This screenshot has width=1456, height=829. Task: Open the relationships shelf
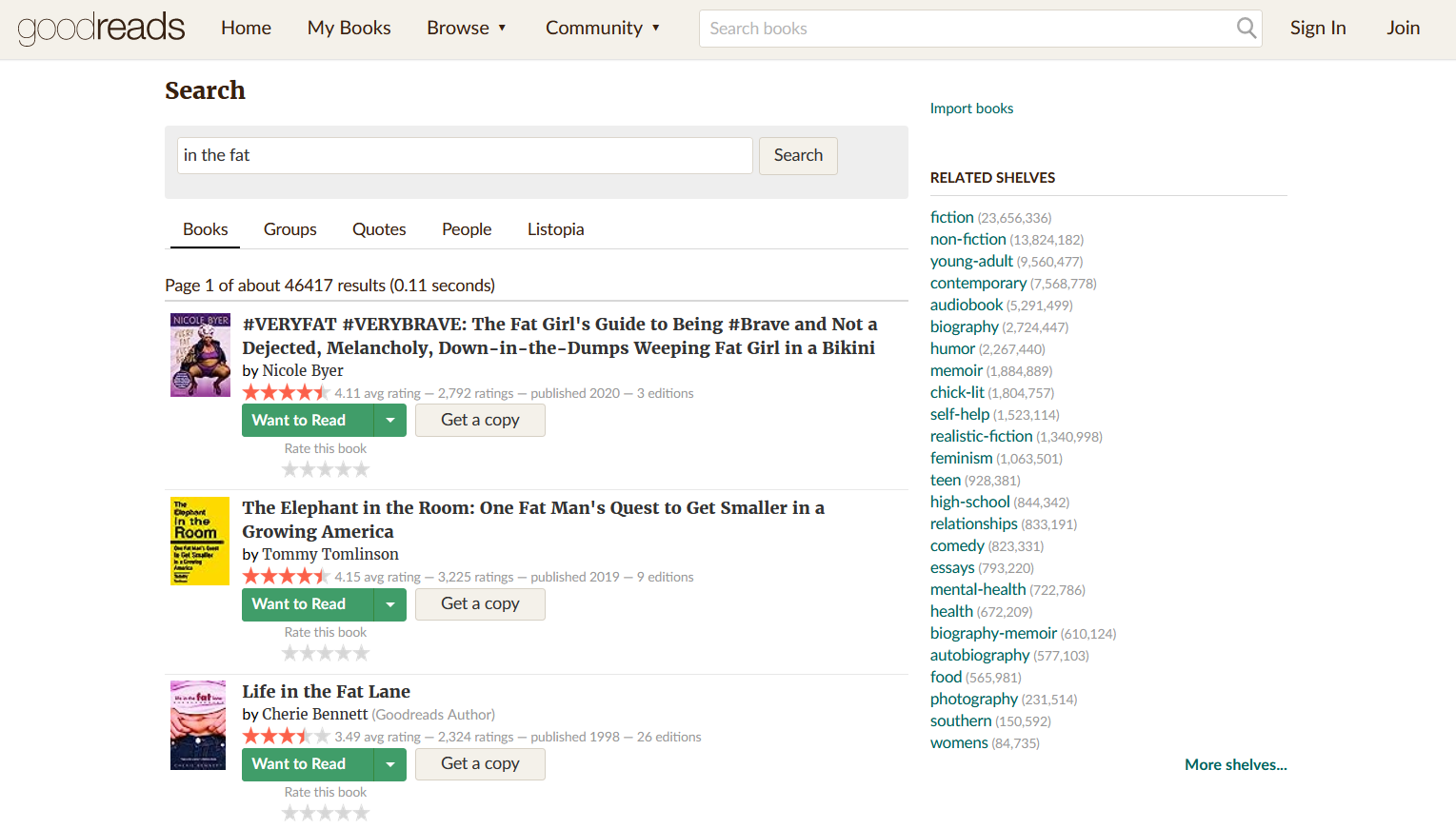click(x=973, y=524)
